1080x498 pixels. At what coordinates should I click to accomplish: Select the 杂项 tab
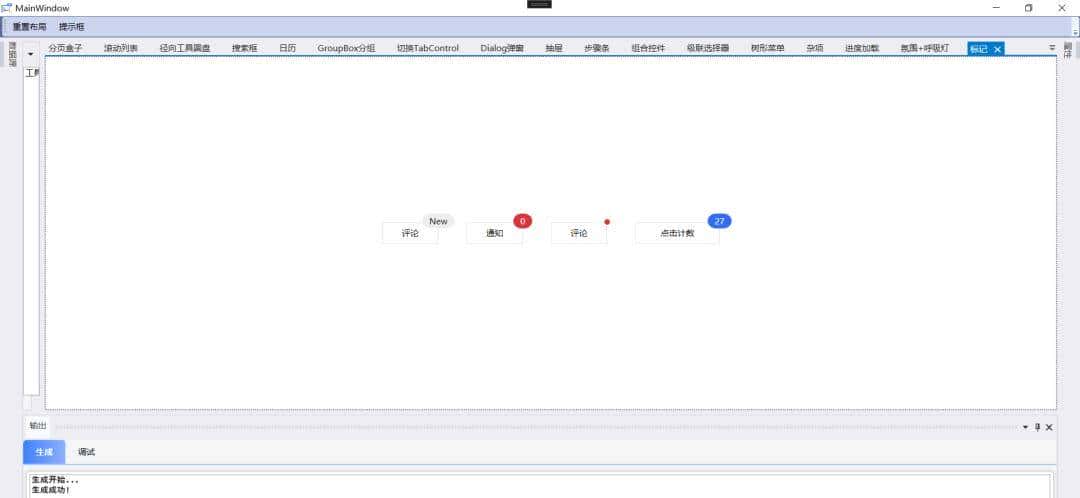815,48
